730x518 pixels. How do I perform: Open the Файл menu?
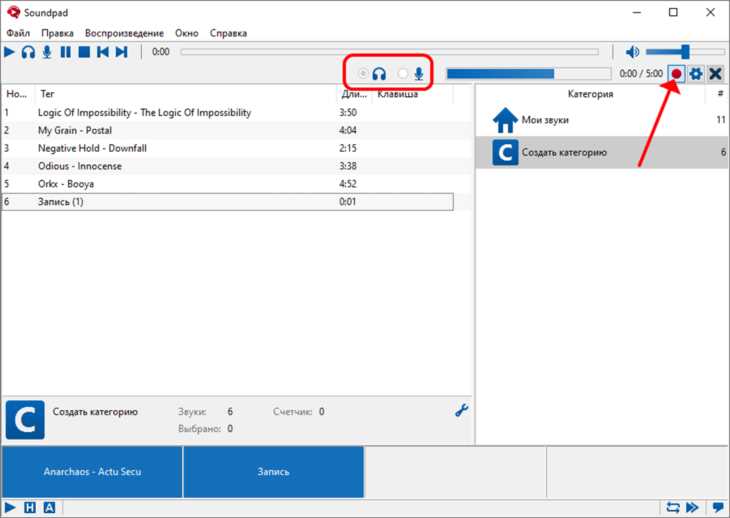click(18, 33)
